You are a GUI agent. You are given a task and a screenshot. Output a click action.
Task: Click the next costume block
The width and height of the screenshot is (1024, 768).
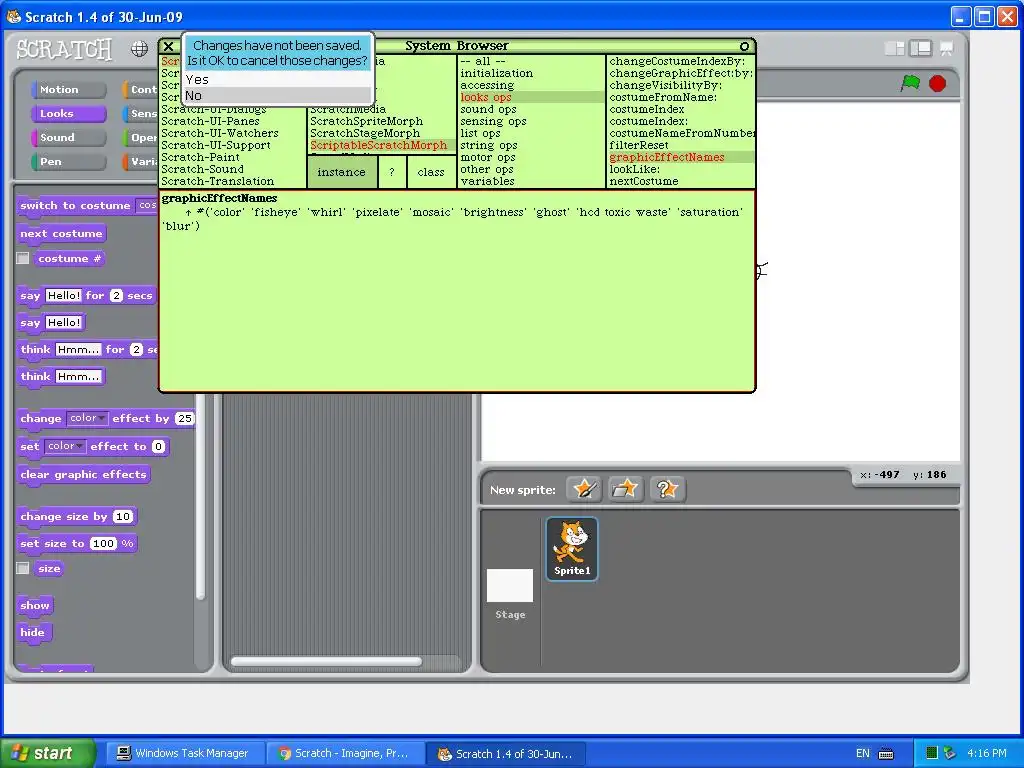61,234
